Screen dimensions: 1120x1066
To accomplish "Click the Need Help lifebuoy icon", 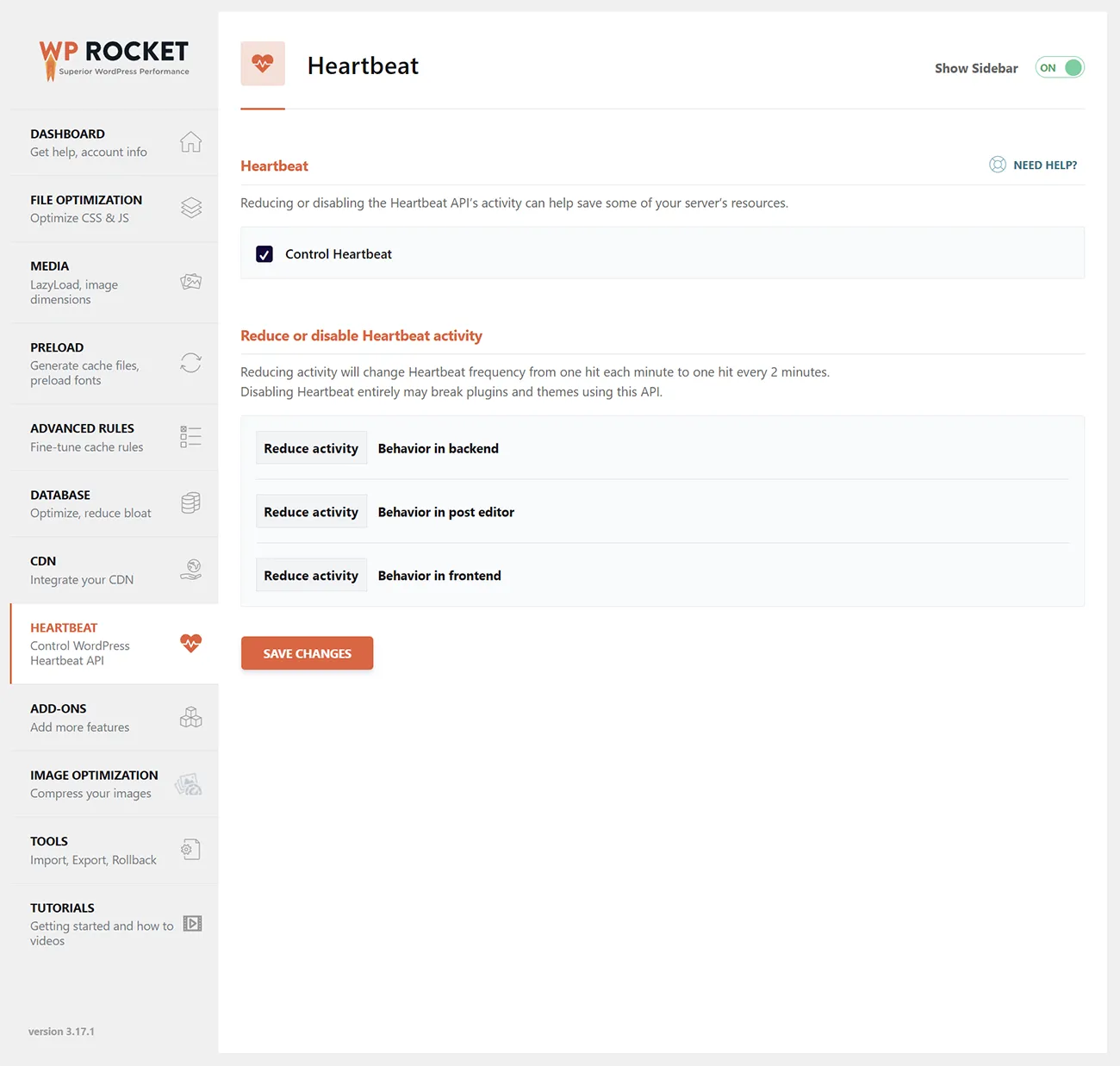I will click(x=998, y=165).
